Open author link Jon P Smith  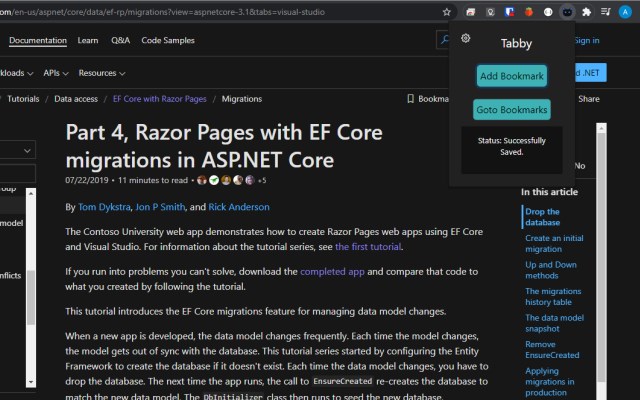coord(160,207)
